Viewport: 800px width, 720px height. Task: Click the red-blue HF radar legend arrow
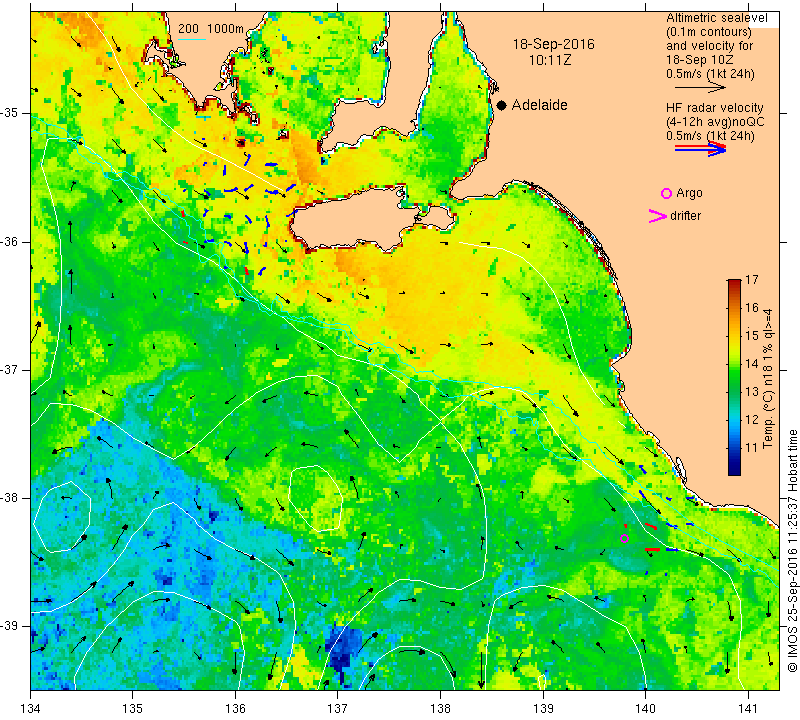tap(700, 148)
